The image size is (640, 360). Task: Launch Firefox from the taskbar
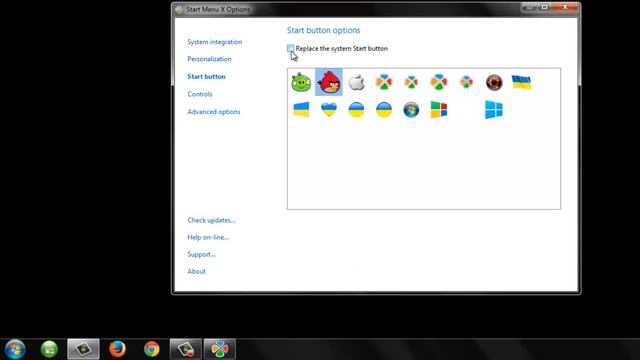(118, 349)
